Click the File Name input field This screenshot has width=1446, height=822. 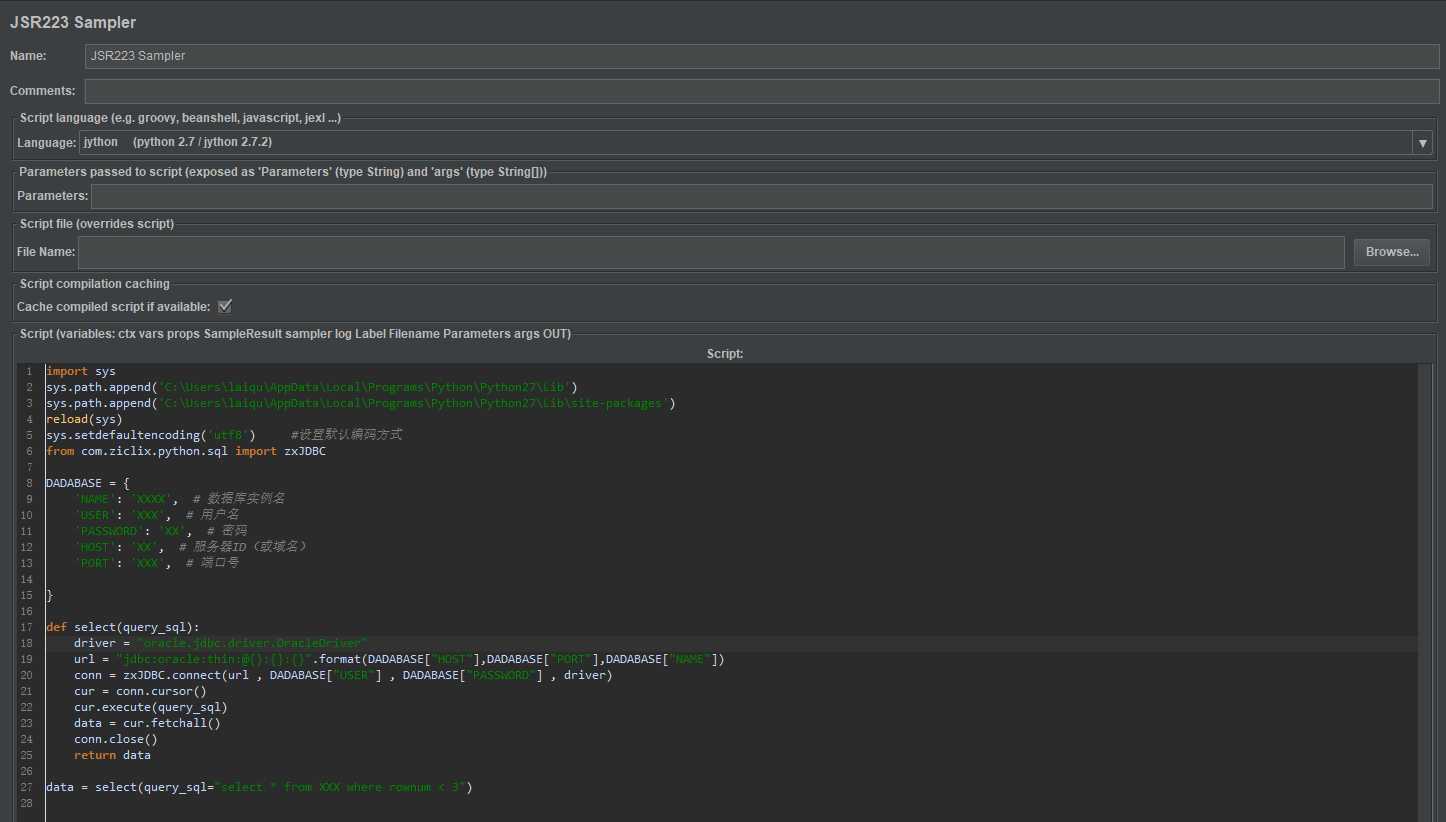[711, 252]
